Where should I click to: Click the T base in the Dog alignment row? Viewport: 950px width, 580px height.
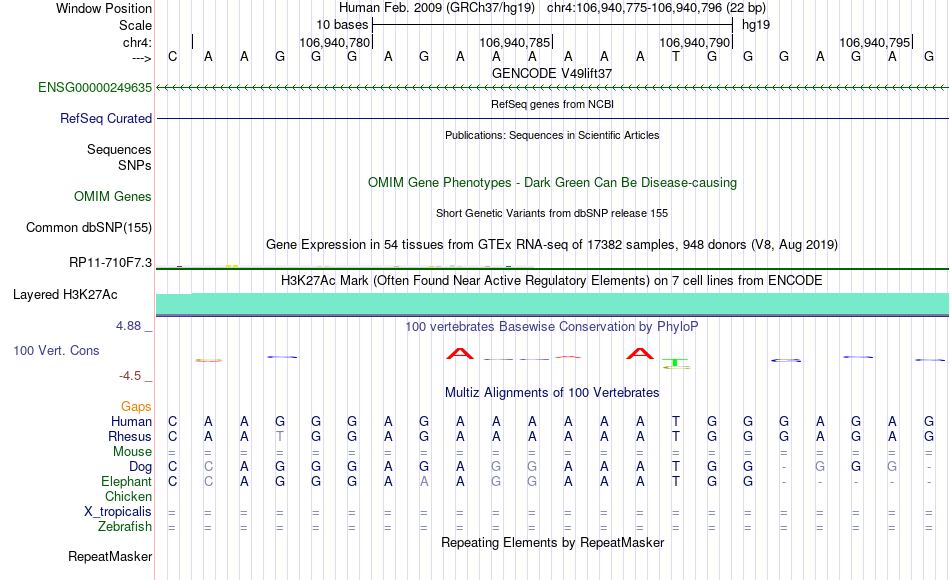pyautogui.click(x=676, y=467)
